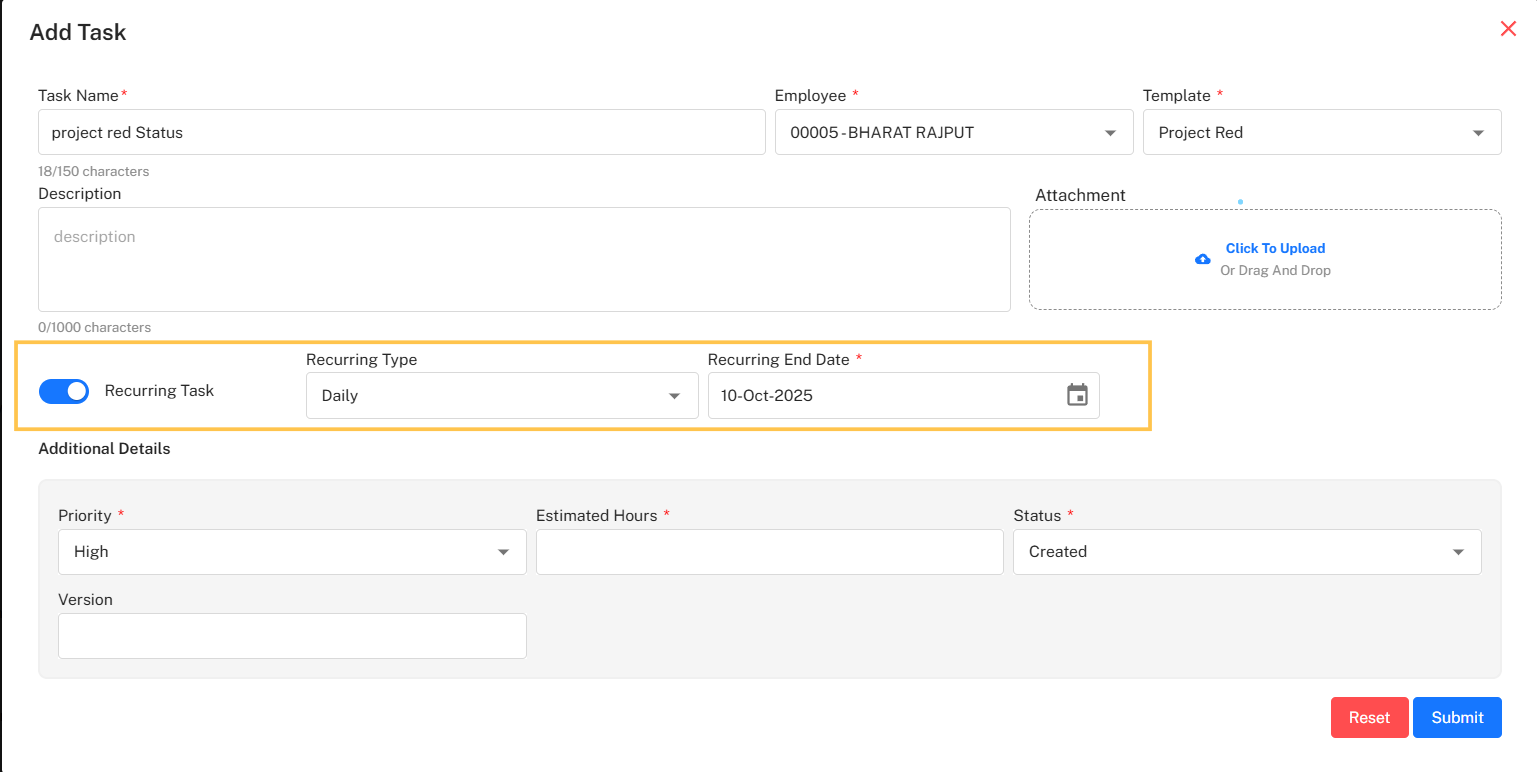Viewport: 1537px width, 772px height.
Task: Open the Recurring Type dropdown
Action: [501, 396]
